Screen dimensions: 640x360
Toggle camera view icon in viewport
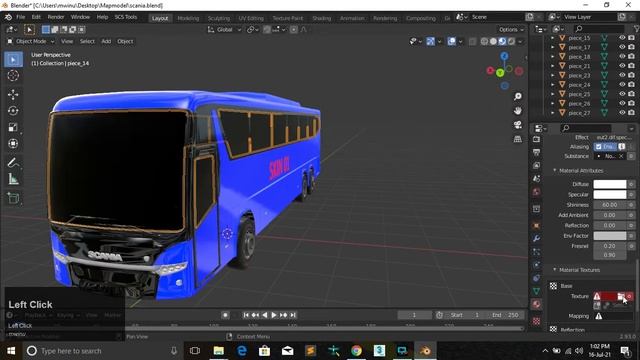point(518,125)
